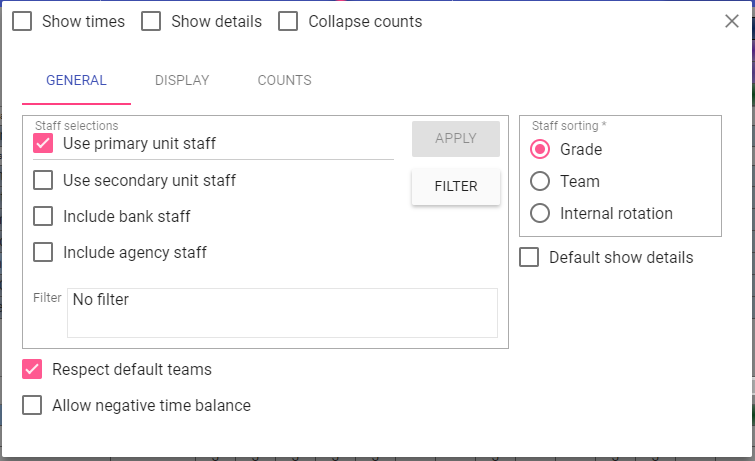Click the No filter text field
Screen dimensions: 755x461
tap(282, 313)
